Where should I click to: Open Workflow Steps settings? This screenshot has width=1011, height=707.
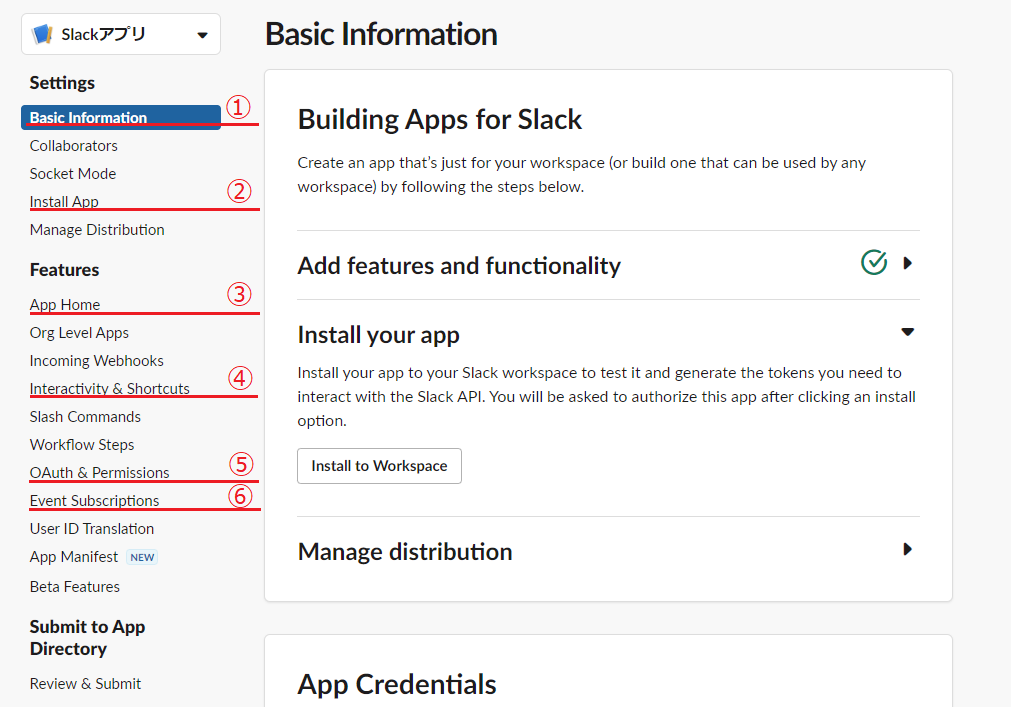pos(82,445)
